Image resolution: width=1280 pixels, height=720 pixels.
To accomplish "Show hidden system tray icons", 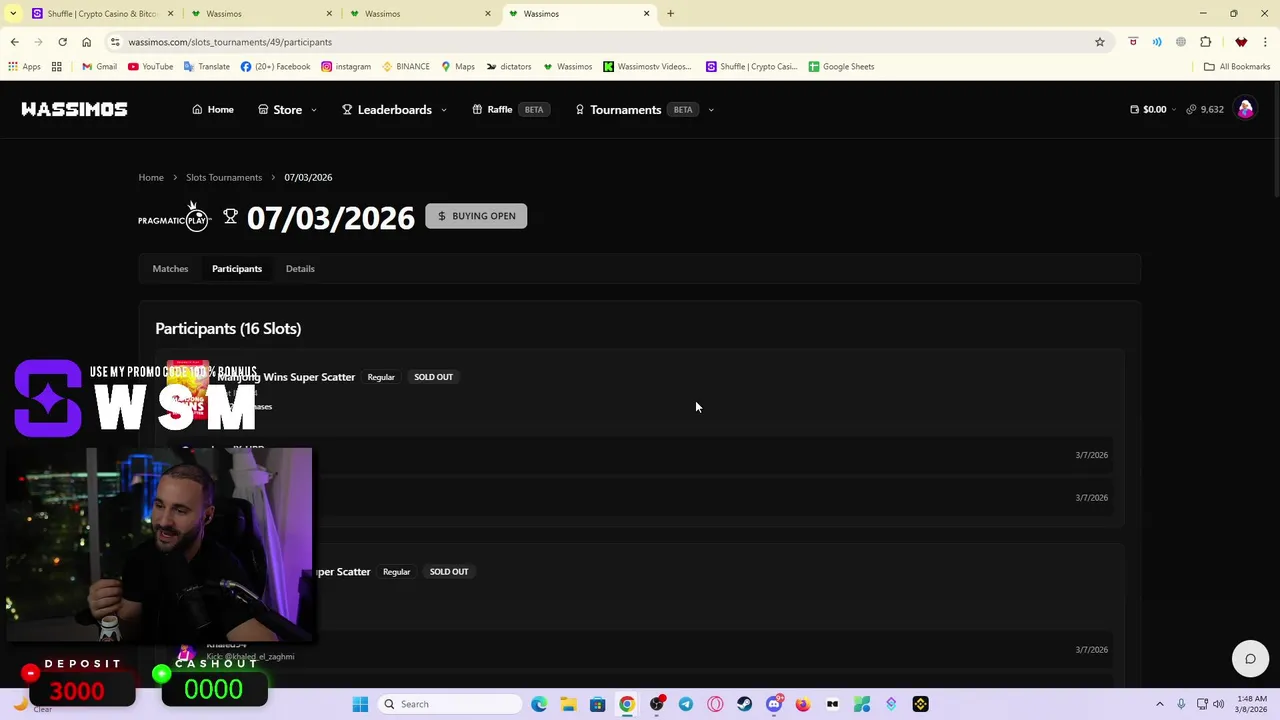I will click(x=1160, y=704).
